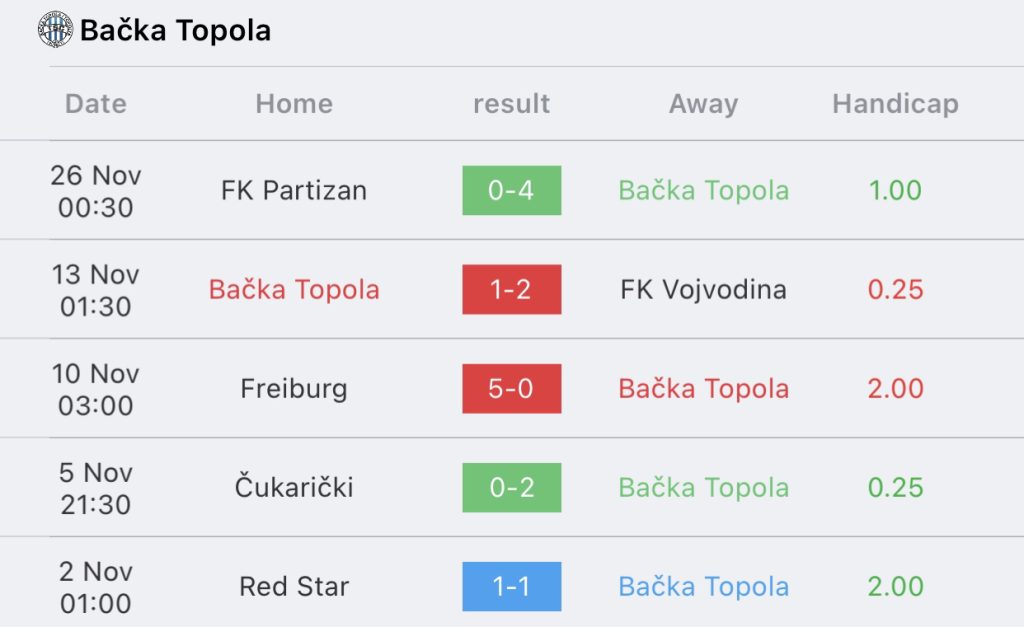The width and height of the screenshot is (1024, 627).
Task: Select the Date column header
Action: [96, 104]
